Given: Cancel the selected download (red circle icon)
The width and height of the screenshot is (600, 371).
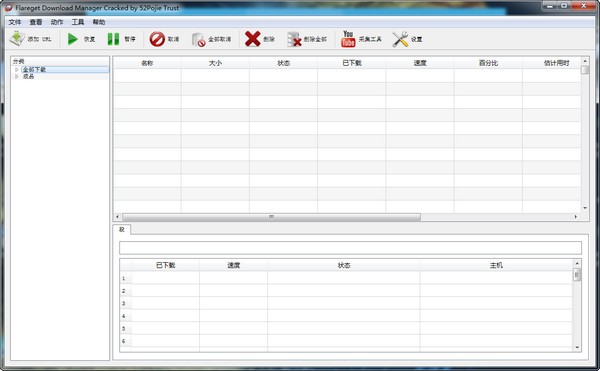Looking at the screenshot, I should point(157,39).
